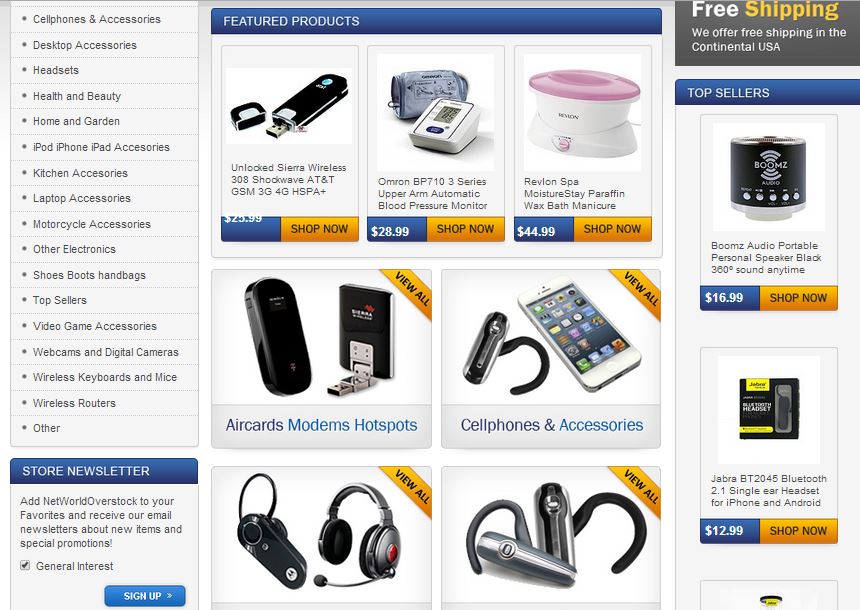Open the Revlon paraffin wax bath image
860x610 pixels.
pyautogui.click(x=582, y=112)
